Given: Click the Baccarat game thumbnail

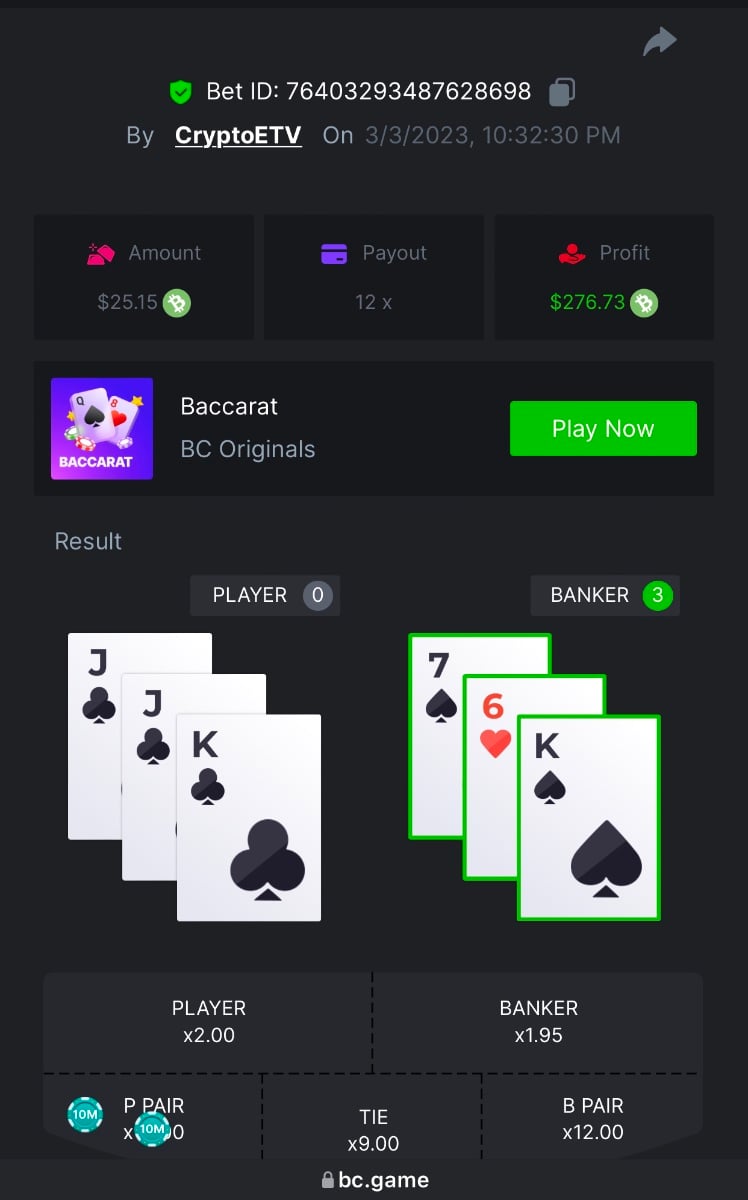Looking at the screenshot, I should (x=102, y=429).
